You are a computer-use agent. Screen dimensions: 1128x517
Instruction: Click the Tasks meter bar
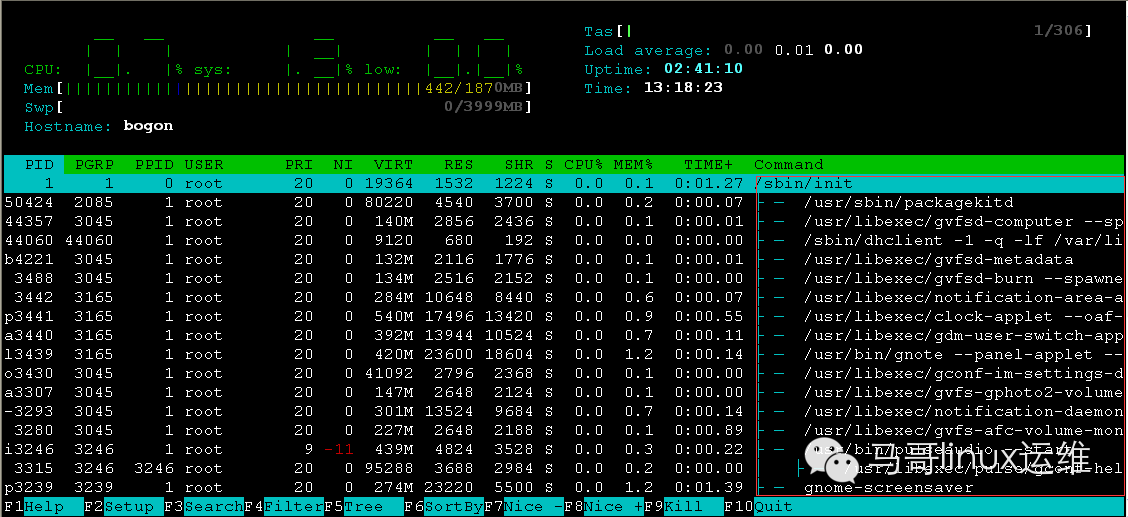point(838,31)
